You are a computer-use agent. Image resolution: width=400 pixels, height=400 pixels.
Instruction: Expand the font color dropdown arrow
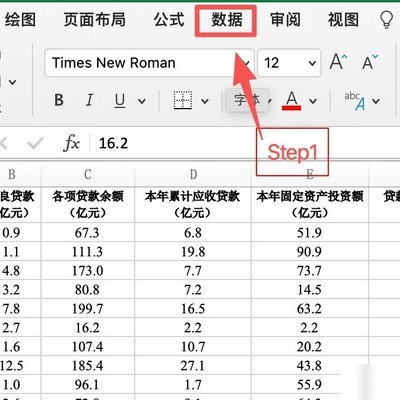[313, 101]
